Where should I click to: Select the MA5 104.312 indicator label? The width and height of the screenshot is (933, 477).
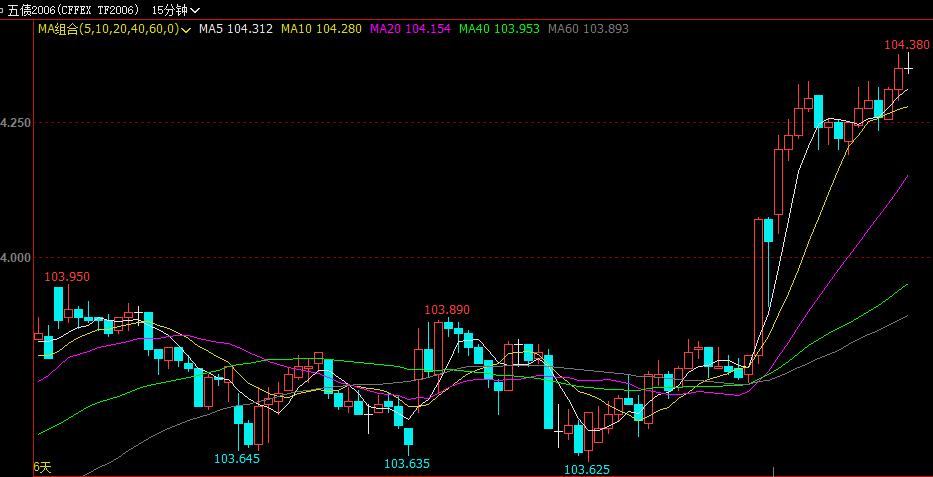235,29
